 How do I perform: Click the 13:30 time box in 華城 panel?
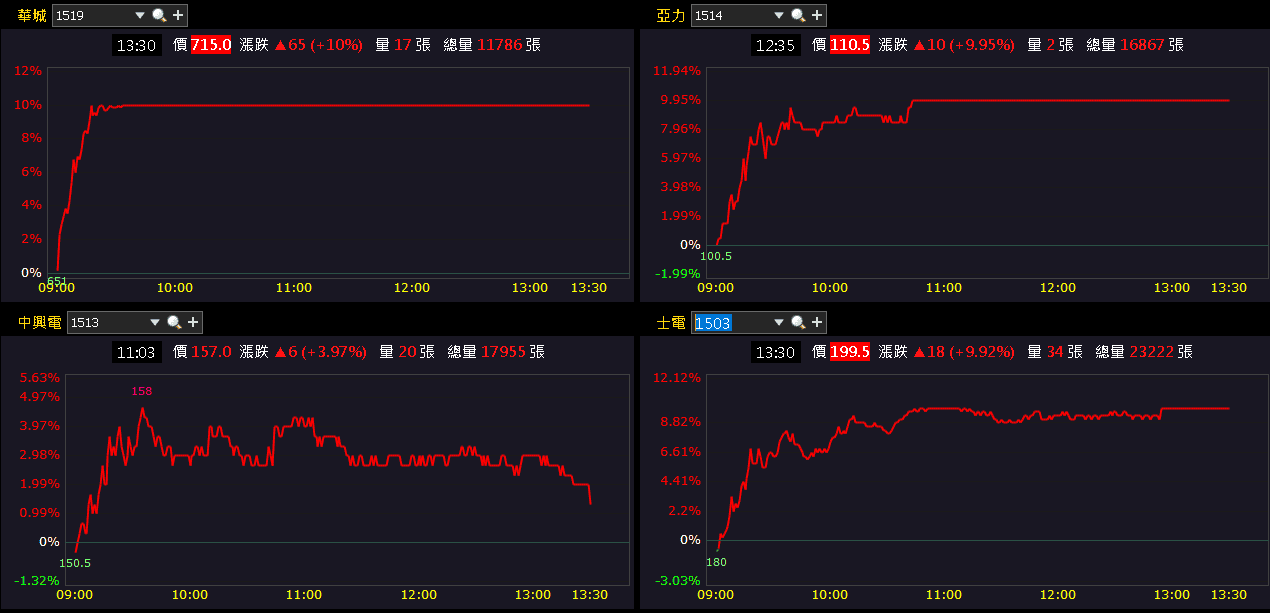point(137,45)
